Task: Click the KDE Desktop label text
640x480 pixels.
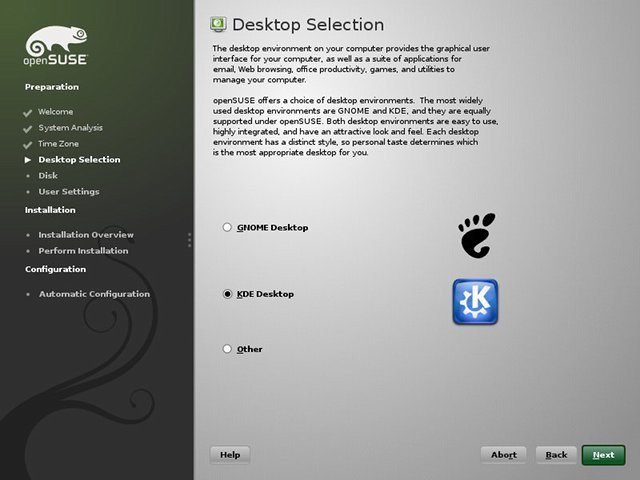Action: click(265, 294)
